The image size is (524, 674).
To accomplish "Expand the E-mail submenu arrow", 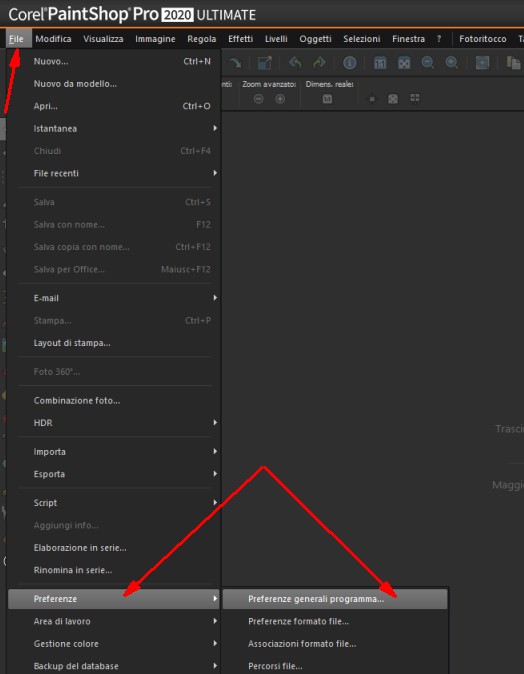I will [x=215, y=297].
